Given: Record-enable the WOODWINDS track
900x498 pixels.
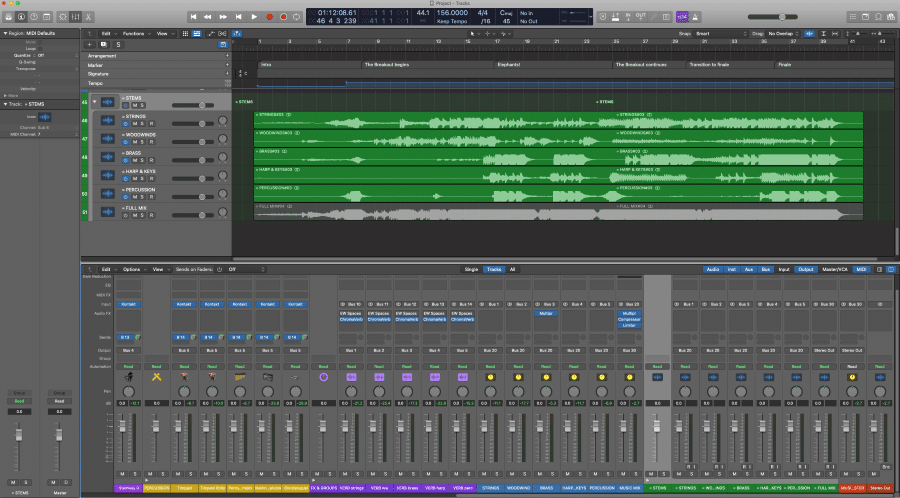Looking at the screenshot, I should click(x=152, y=142).
